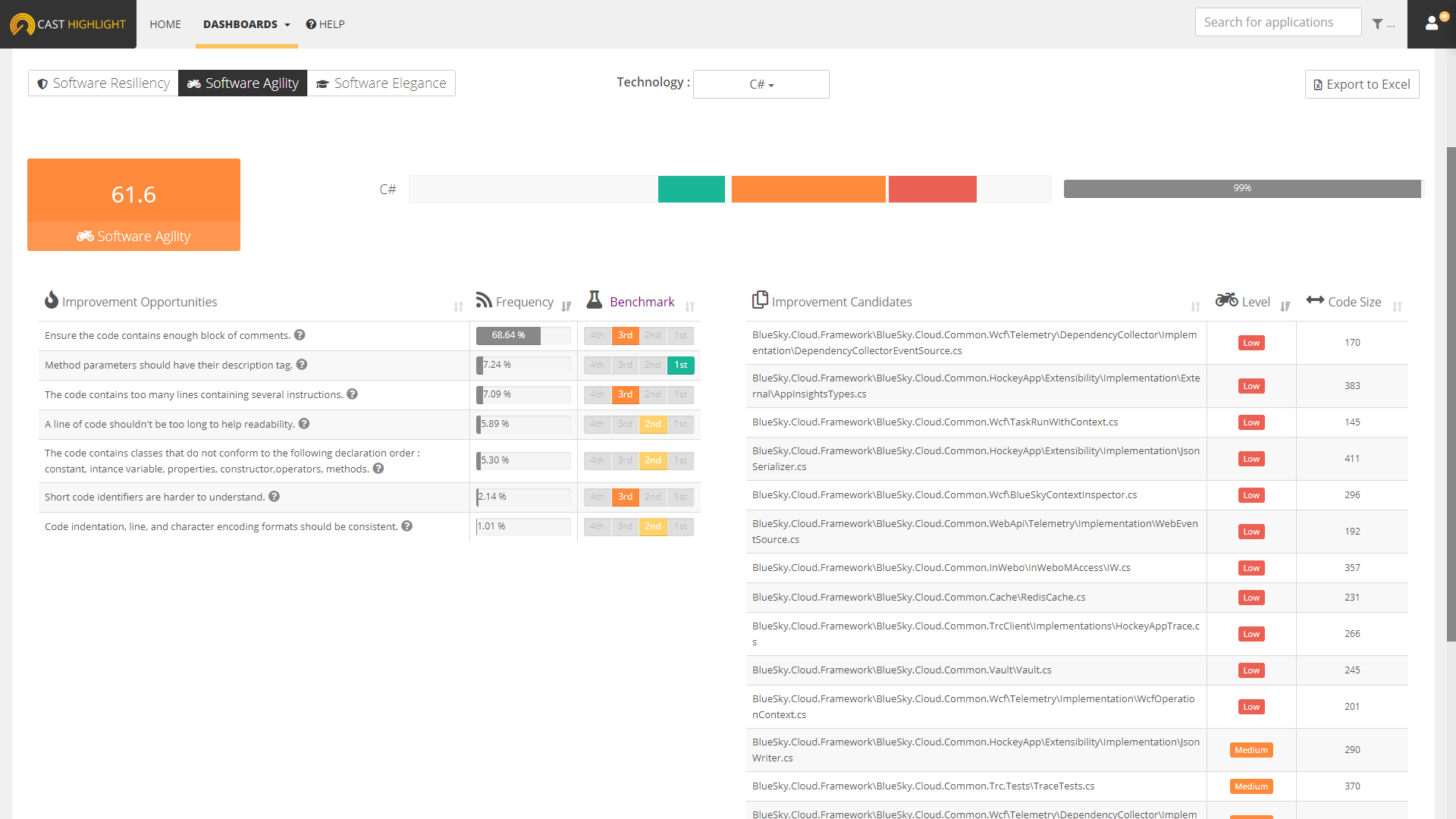1456x819 pixels.
Task: Click help icon for declaration order rule
Action: (378, 469)
